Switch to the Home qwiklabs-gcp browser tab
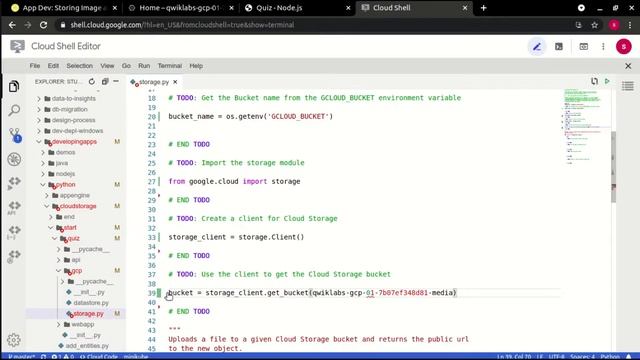This screenshot has height=360, width=640. tap(181, 8)
